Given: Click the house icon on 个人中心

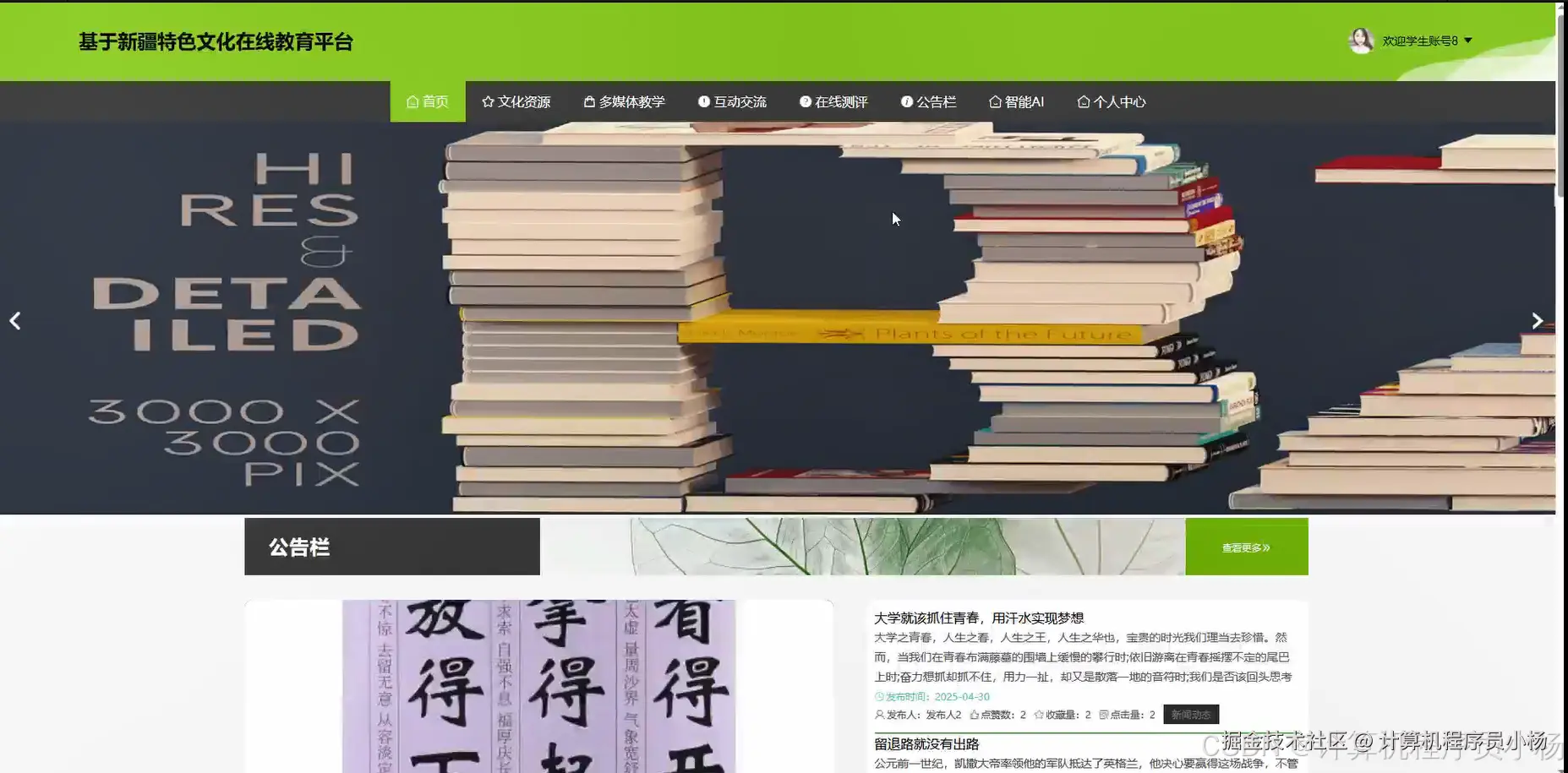Looking at the screenshot, I should tap(1083, 101).
